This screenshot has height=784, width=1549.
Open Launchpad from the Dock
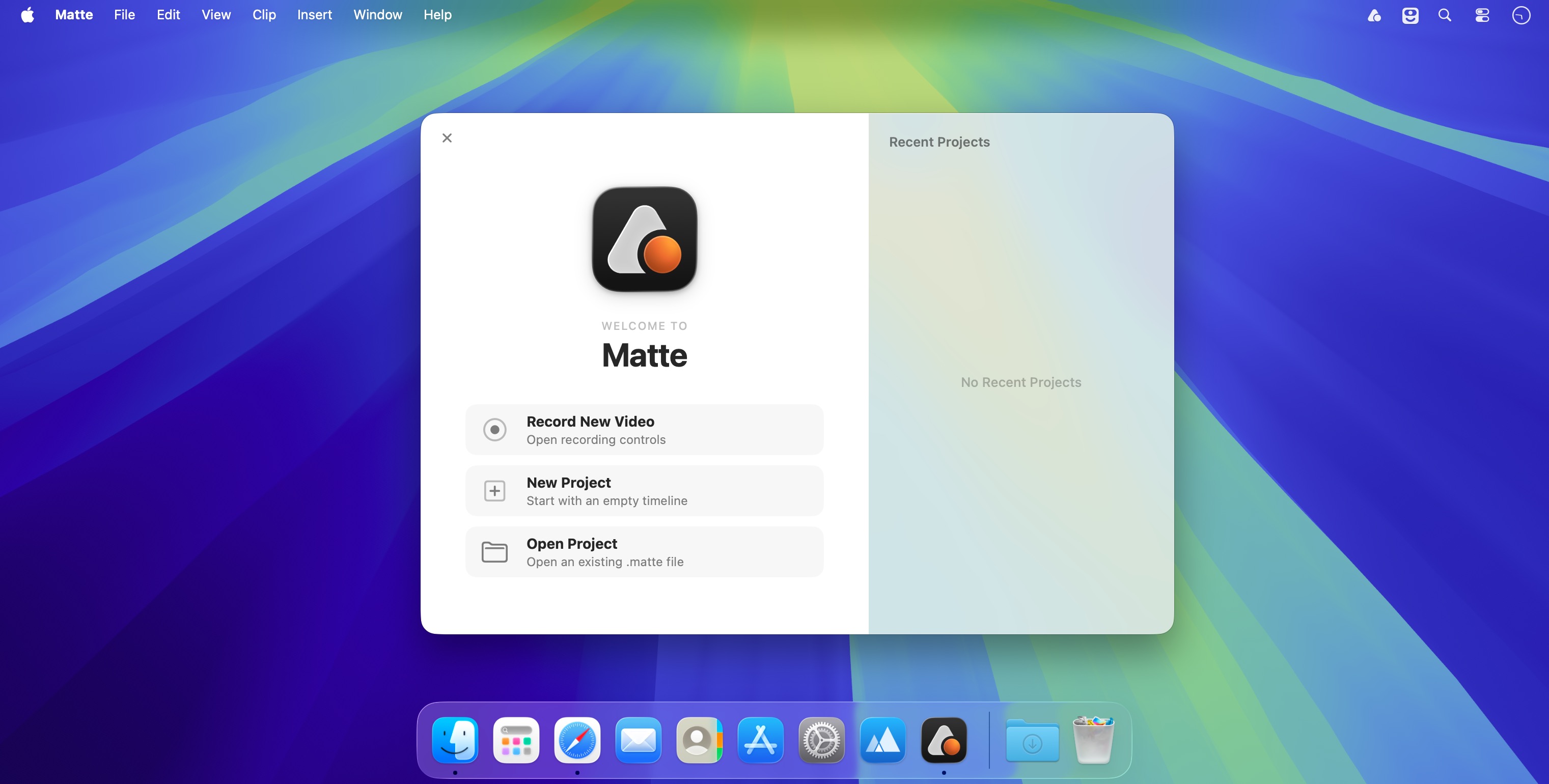516,740
